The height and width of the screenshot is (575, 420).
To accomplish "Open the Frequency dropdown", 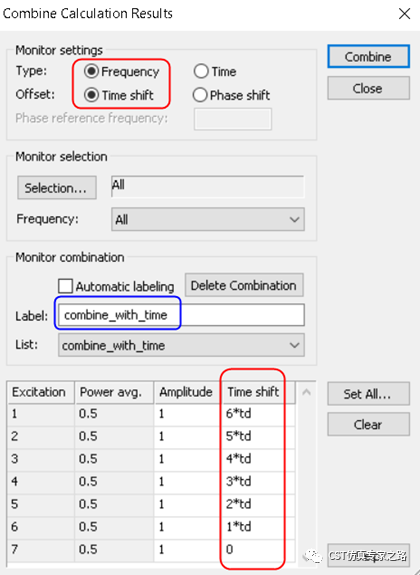I will pyautogui.click(x=208, y=220).
